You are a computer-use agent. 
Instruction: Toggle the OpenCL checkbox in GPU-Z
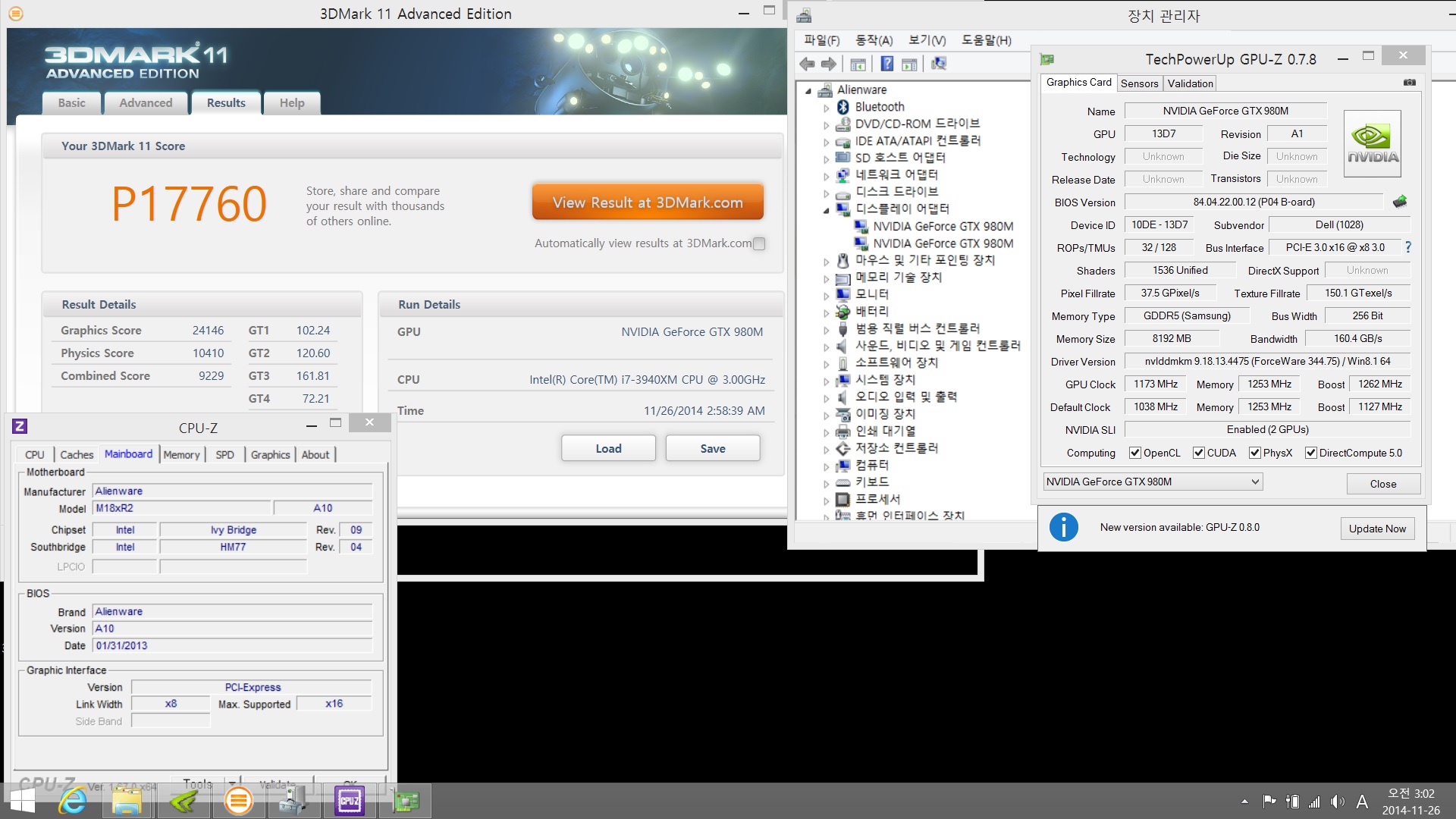tap(1134, 453)
